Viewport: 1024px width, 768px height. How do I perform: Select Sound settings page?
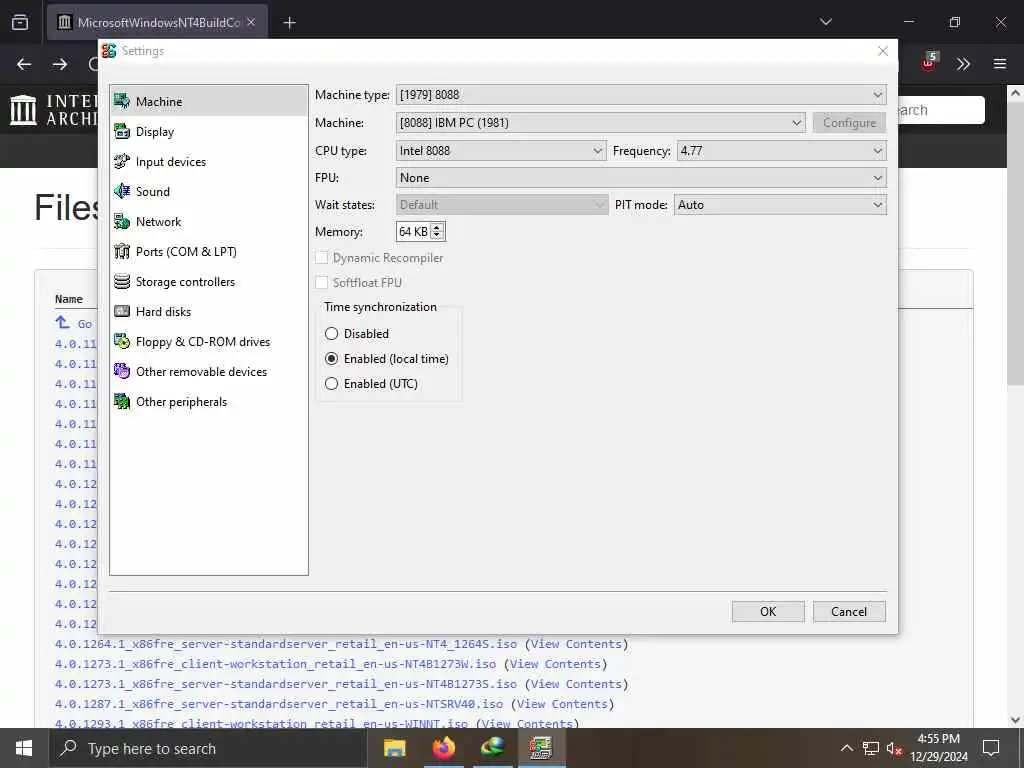click(x=208, y=191)
